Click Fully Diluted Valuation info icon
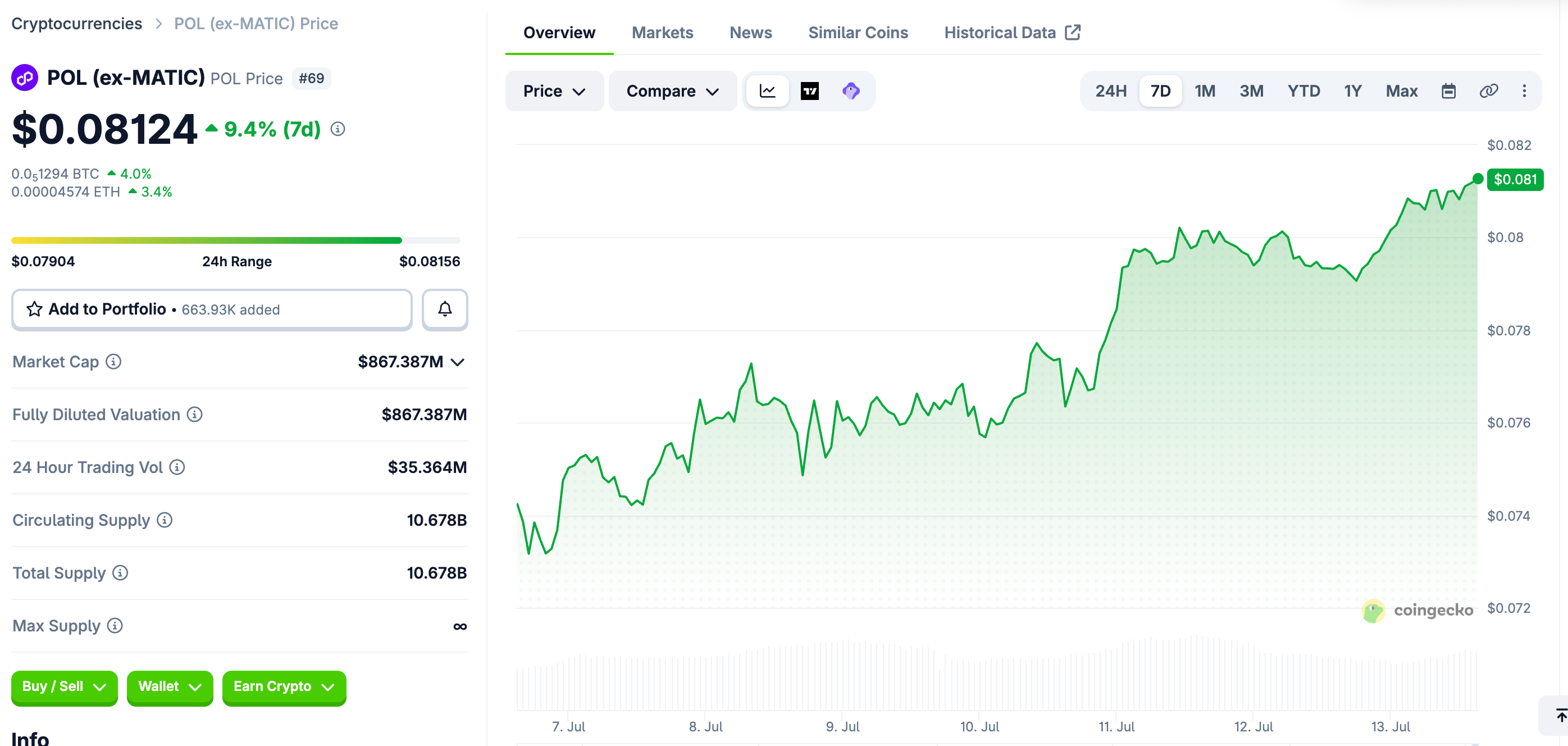 coord(195,415)
